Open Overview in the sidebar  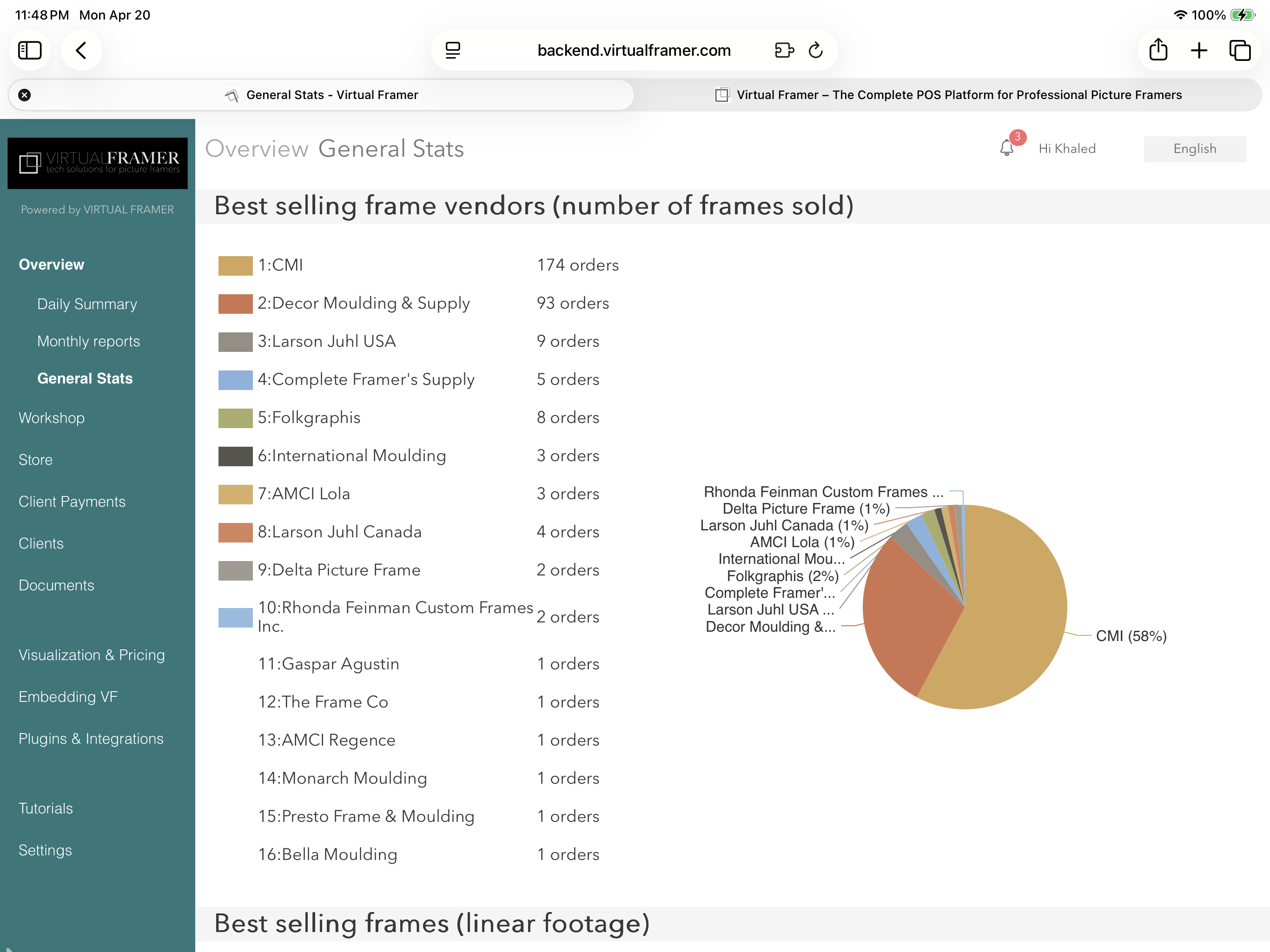pyautogui.click(x=51, y=264)
